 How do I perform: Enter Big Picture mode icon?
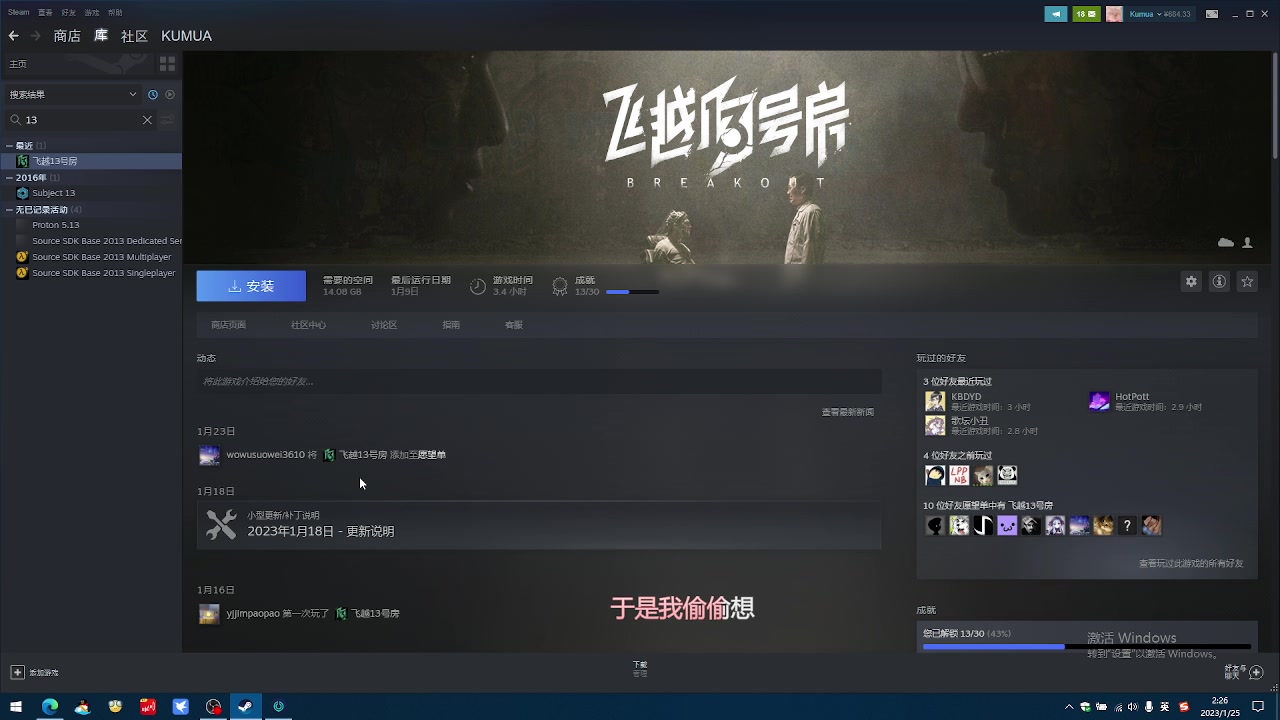1213,14
